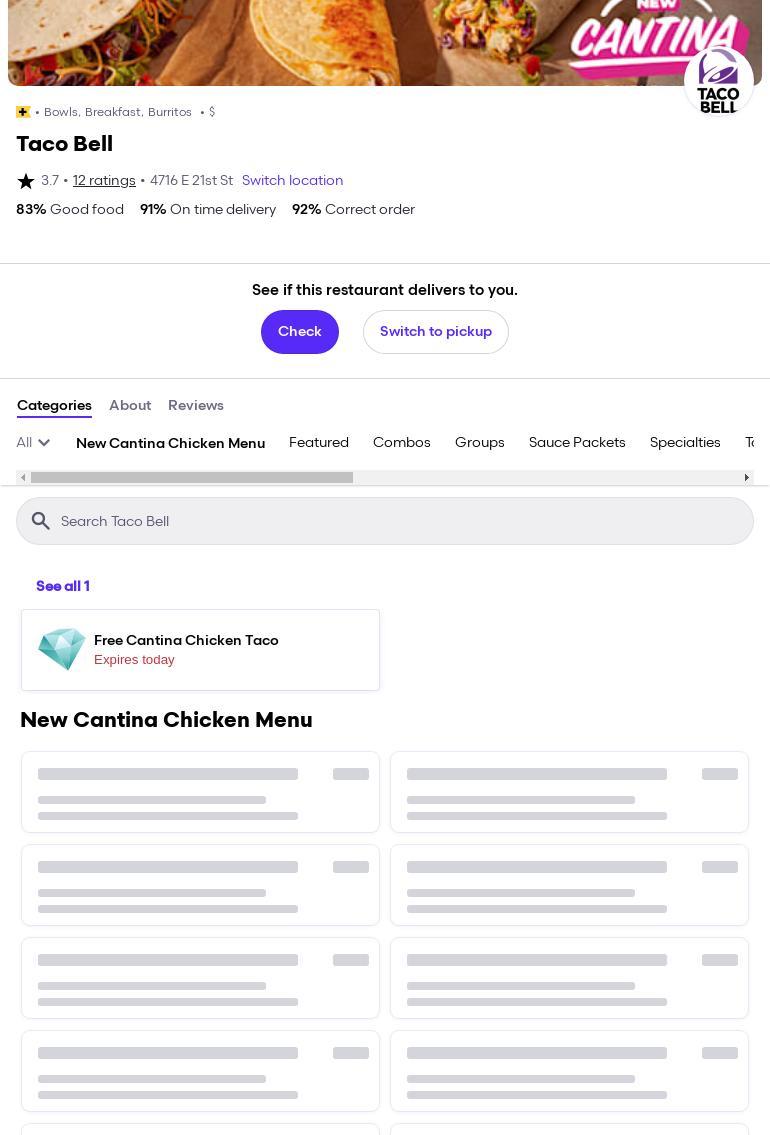Click See all 1 rewards link
This screenshot has width=770, height=1135.
coord(63,587)
